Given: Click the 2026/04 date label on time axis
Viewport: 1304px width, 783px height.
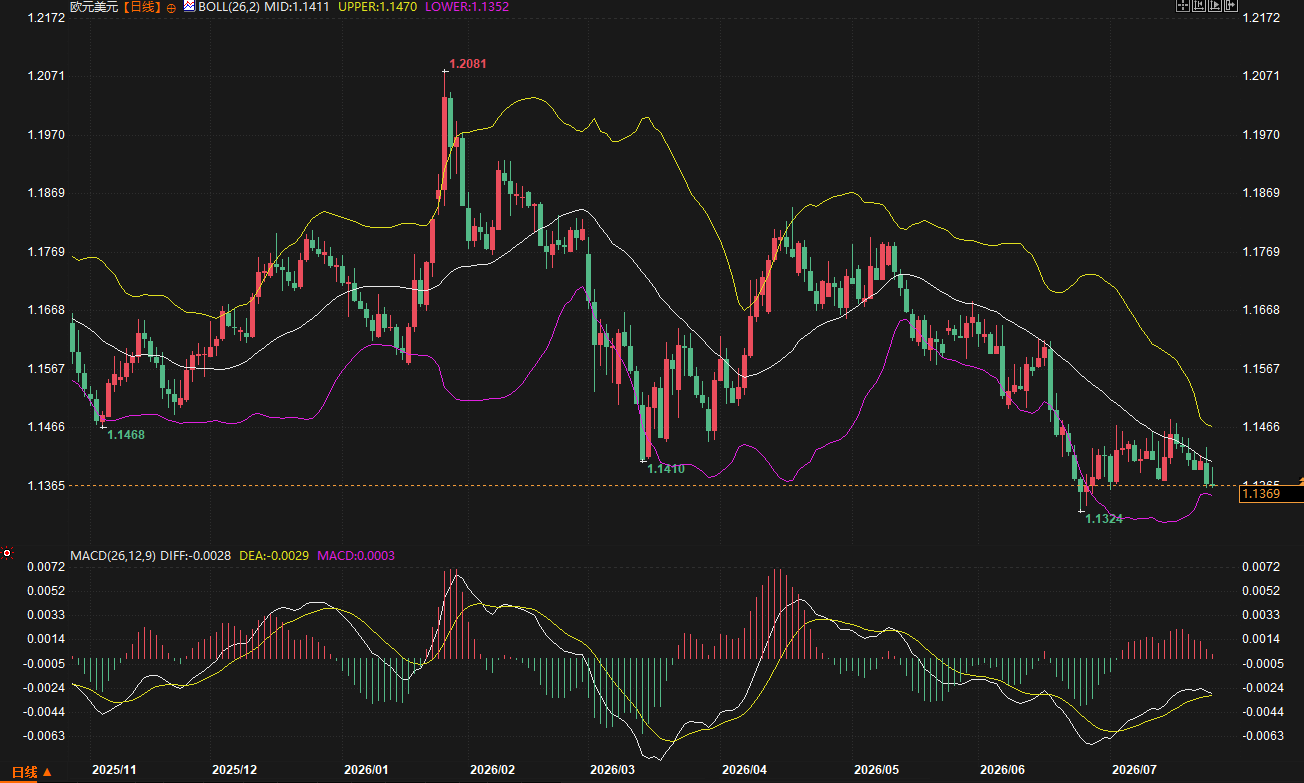Looking at the screenshot, I should pos(743,770).
